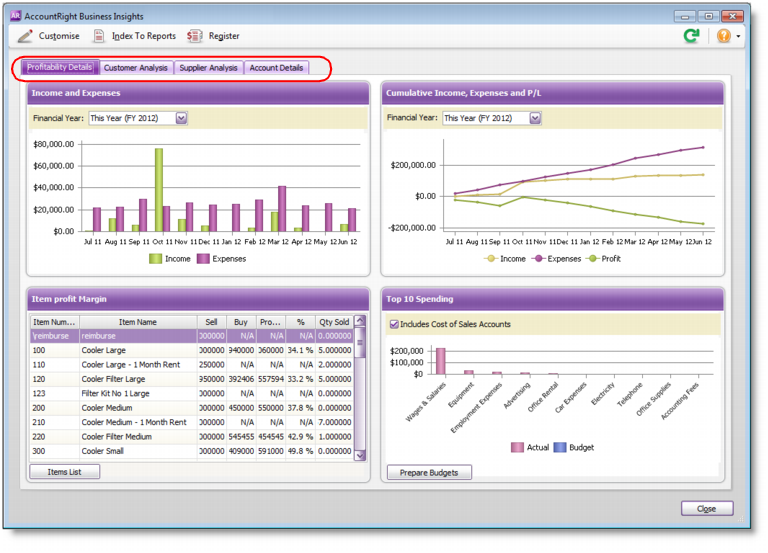Click the tall Oct 11 income bar
This screenshot has width=768, height=553.
(159, 190)
